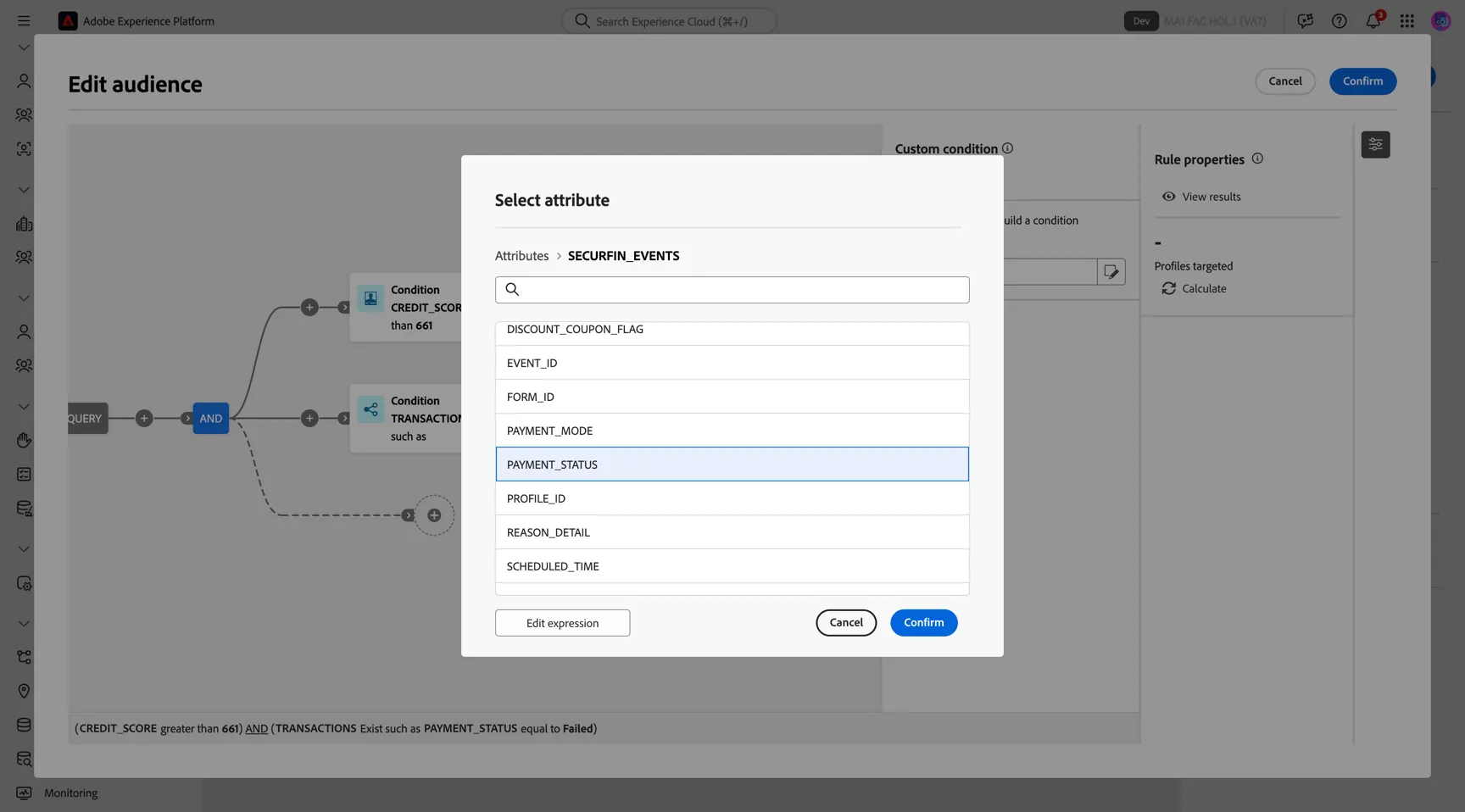Confirm the selected attribute in dialog
1465x812 pixels.
(x=923, y=623)
